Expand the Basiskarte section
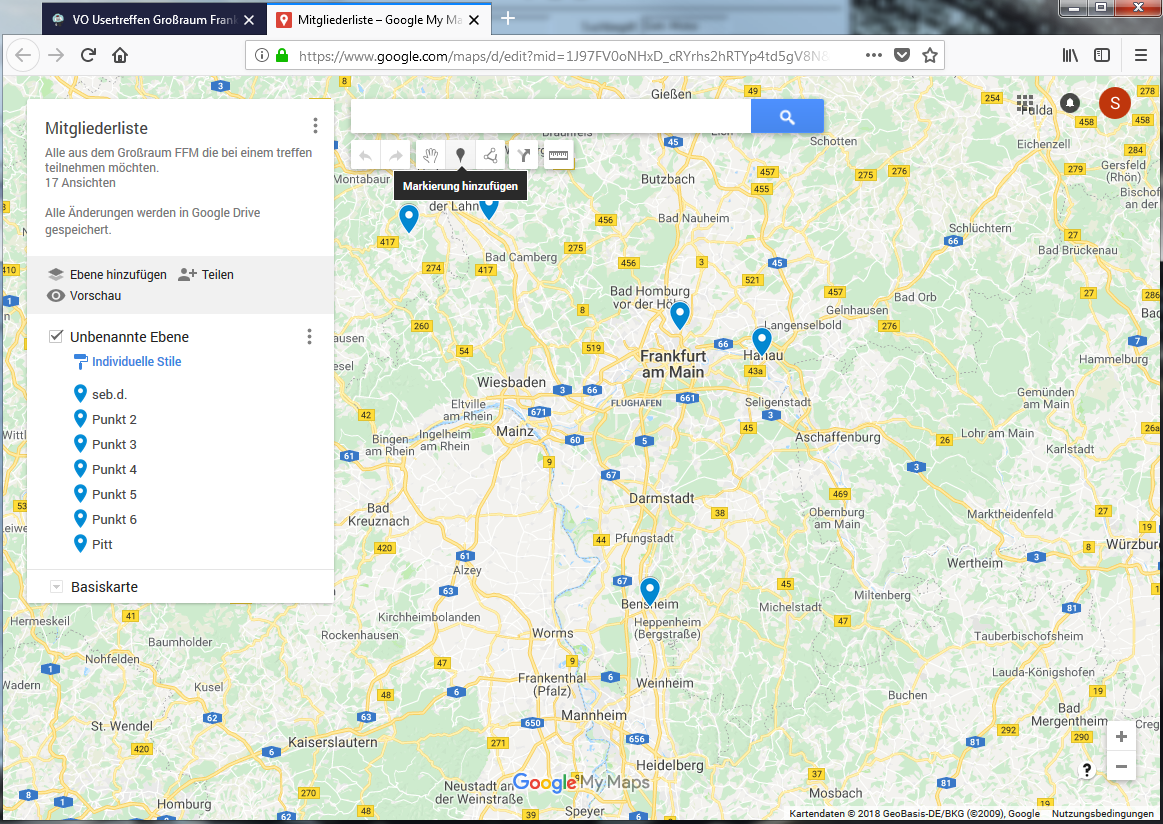 [57, 587]
